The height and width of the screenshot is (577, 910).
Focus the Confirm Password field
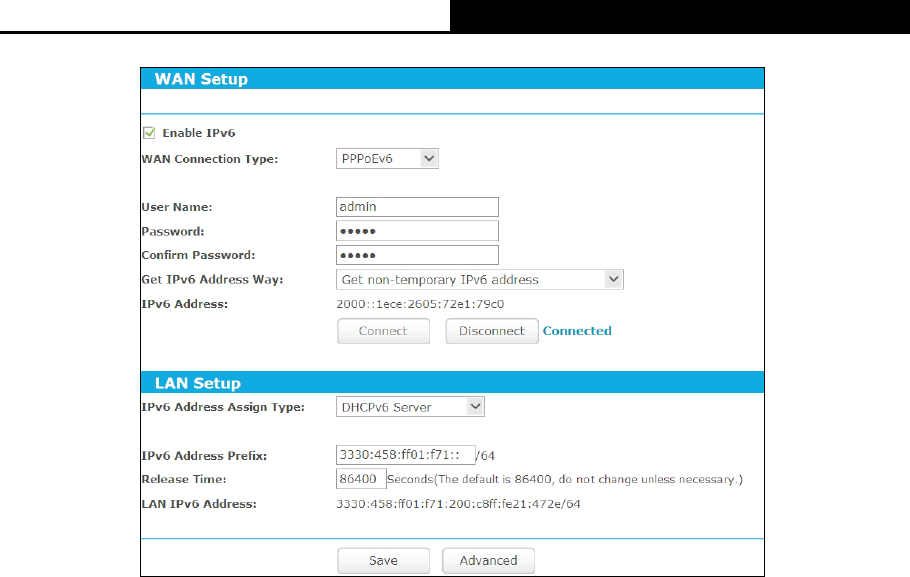point(417,255)
